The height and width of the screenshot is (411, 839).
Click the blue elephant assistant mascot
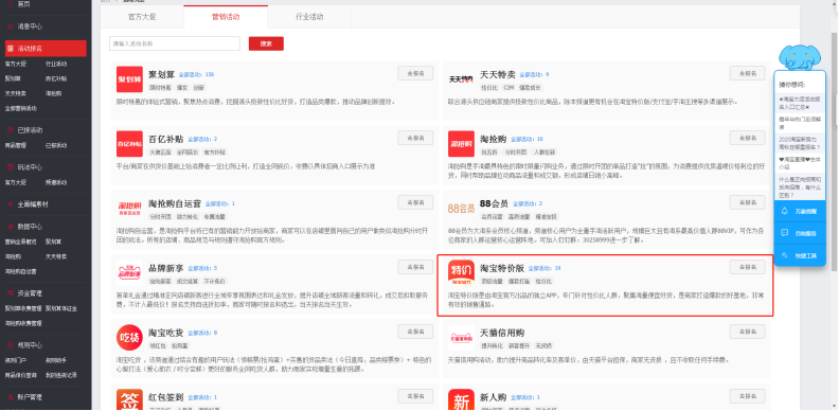tap(799, 57)
